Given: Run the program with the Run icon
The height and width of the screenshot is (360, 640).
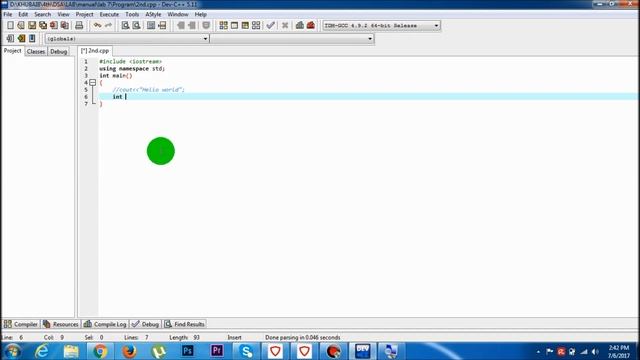Looking at the screenshot, I should tap(234, 25).
